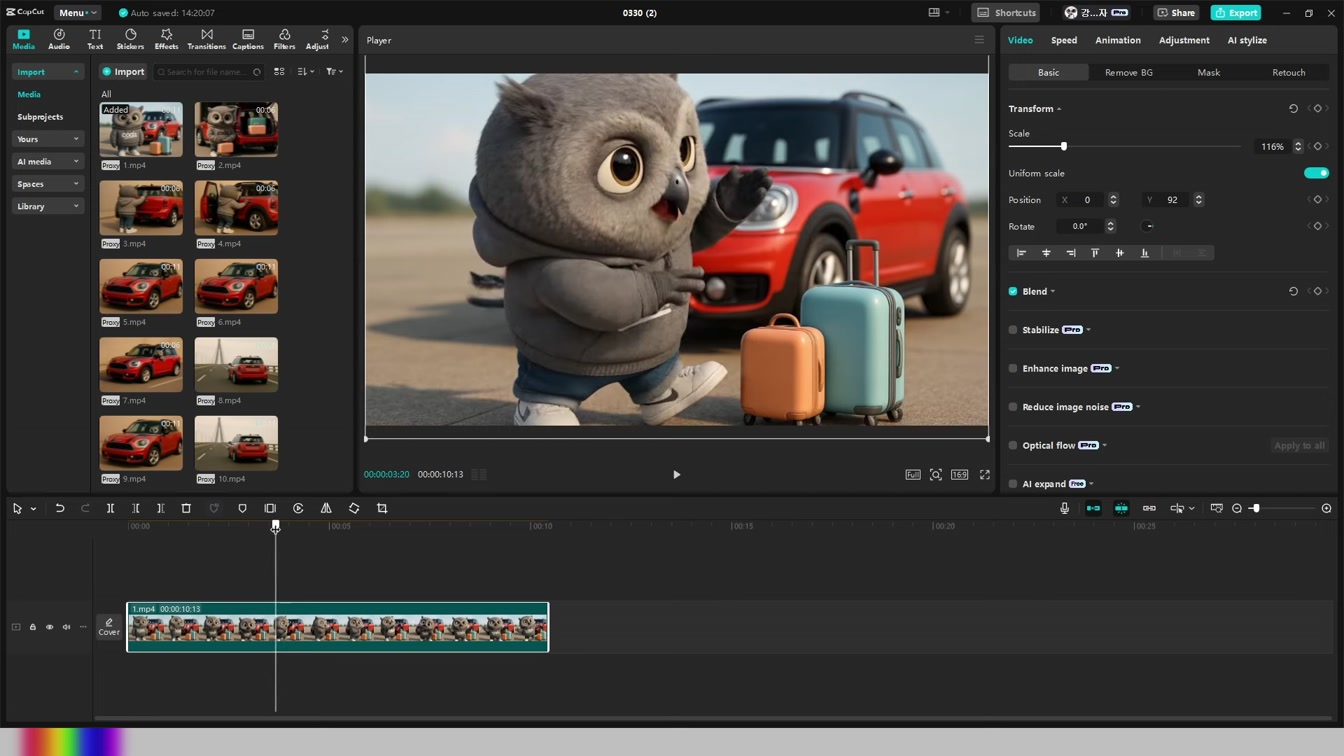Open the media filter dropdown
The width and height of the screenshot is (1344, 756).
[334, 72]
